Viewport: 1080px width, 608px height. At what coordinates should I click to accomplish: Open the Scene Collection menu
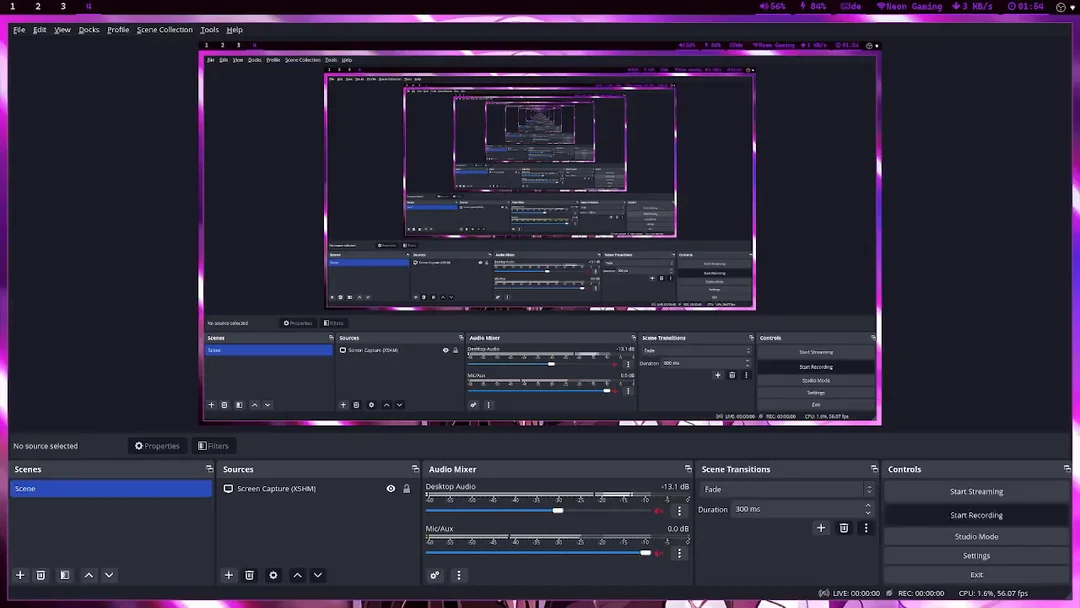coord(164,30)
